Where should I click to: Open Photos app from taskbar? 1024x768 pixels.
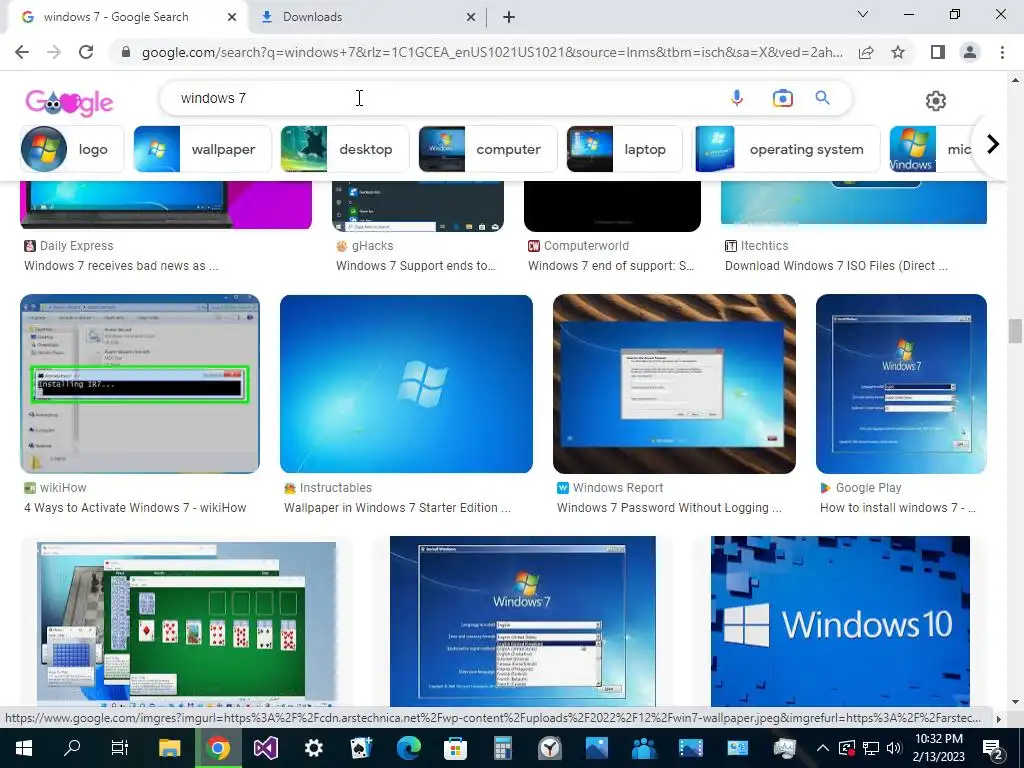(596, 748)
